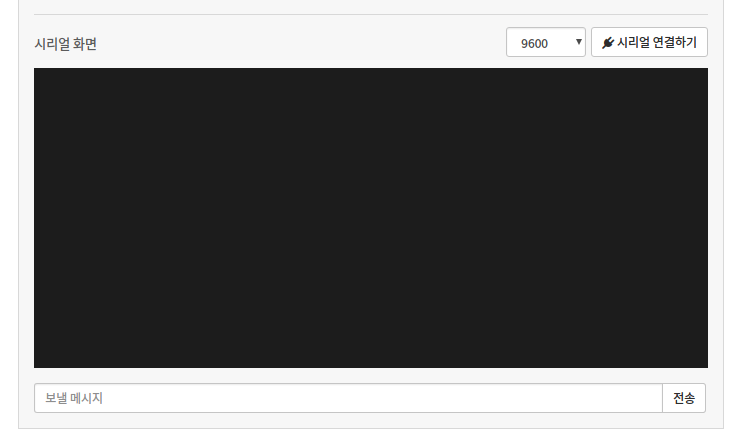Click 전송 next to the message field
This screenshot has width=737, height=442.
[684, 398]
